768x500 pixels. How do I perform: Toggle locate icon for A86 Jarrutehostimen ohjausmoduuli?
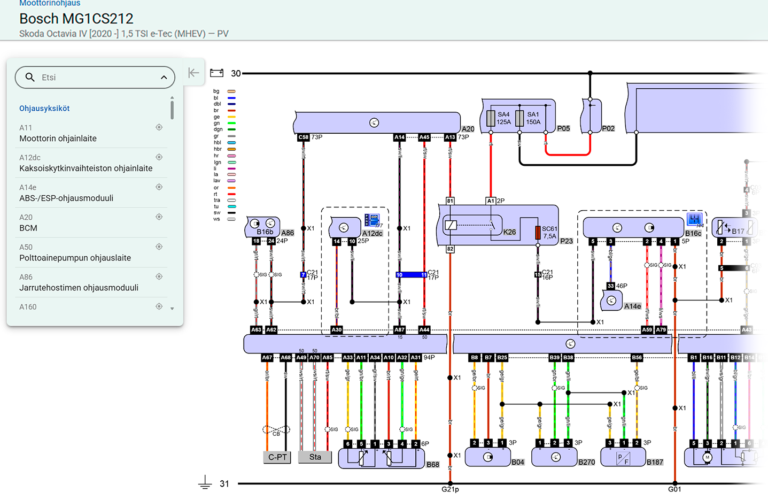click(159, 277)
